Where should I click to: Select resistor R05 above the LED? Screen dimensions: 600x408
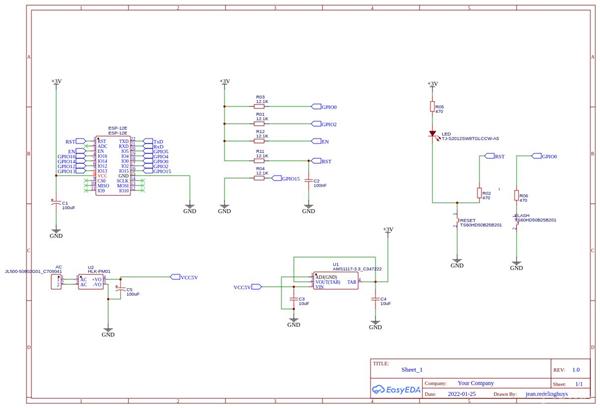coord(432,107)
